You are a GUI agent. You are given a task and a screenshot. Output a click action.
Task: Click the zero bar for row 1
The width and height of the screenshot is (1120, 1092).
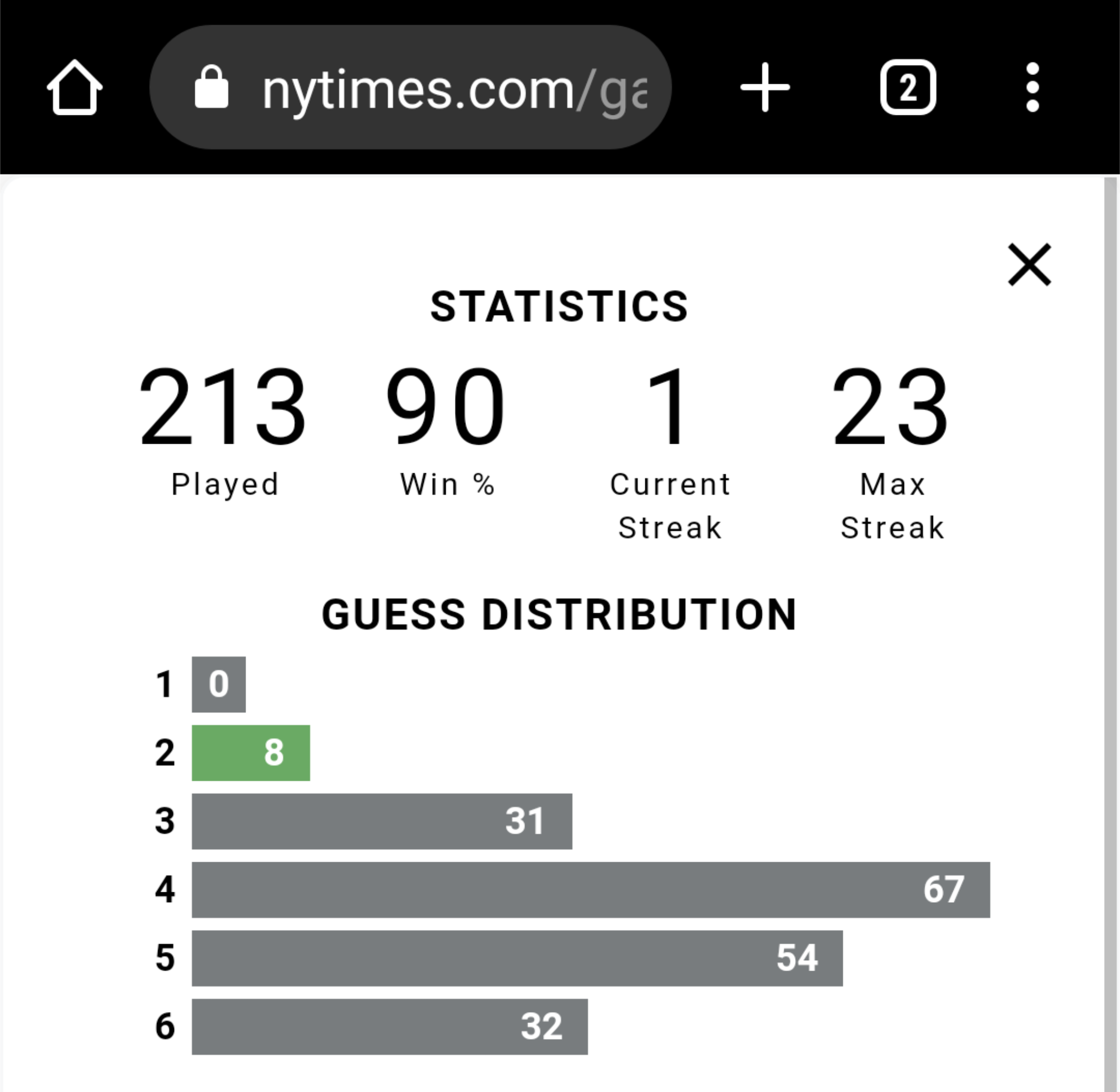219,684
